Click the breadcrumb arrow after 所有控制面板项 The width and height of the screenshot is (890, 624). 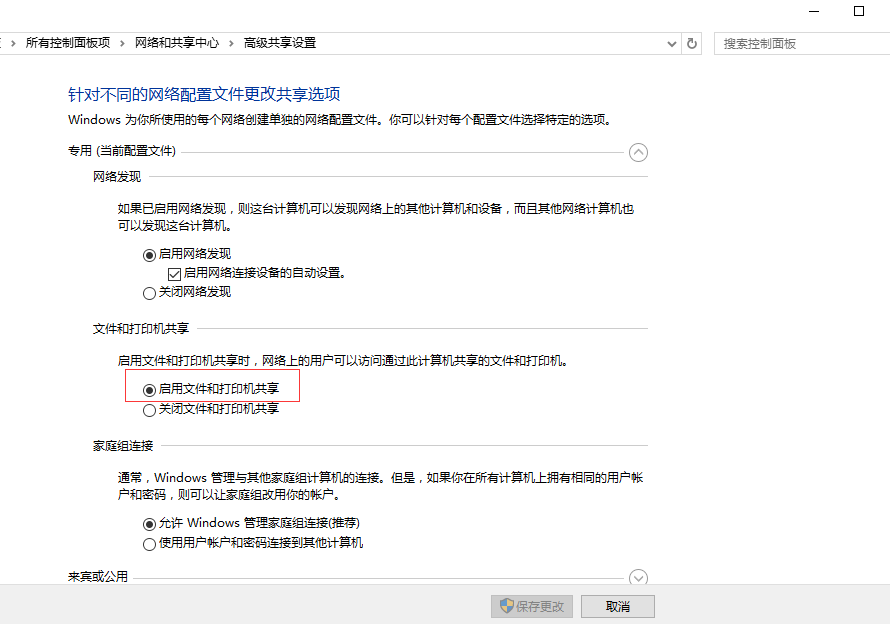click(x=121, y=43)
